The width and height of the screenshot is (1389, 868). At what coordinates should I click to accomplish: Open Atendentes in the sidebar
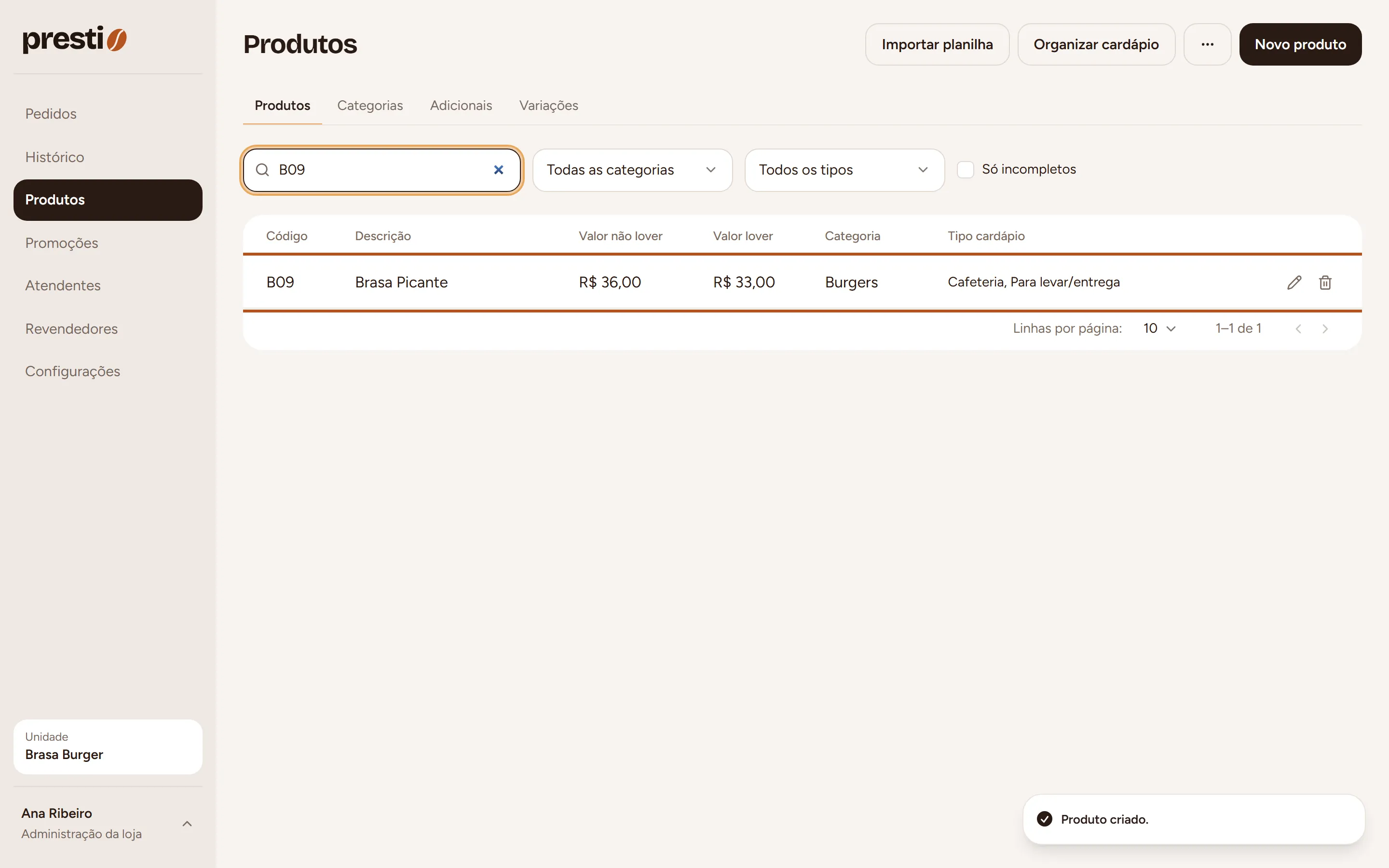coord(108,285)
